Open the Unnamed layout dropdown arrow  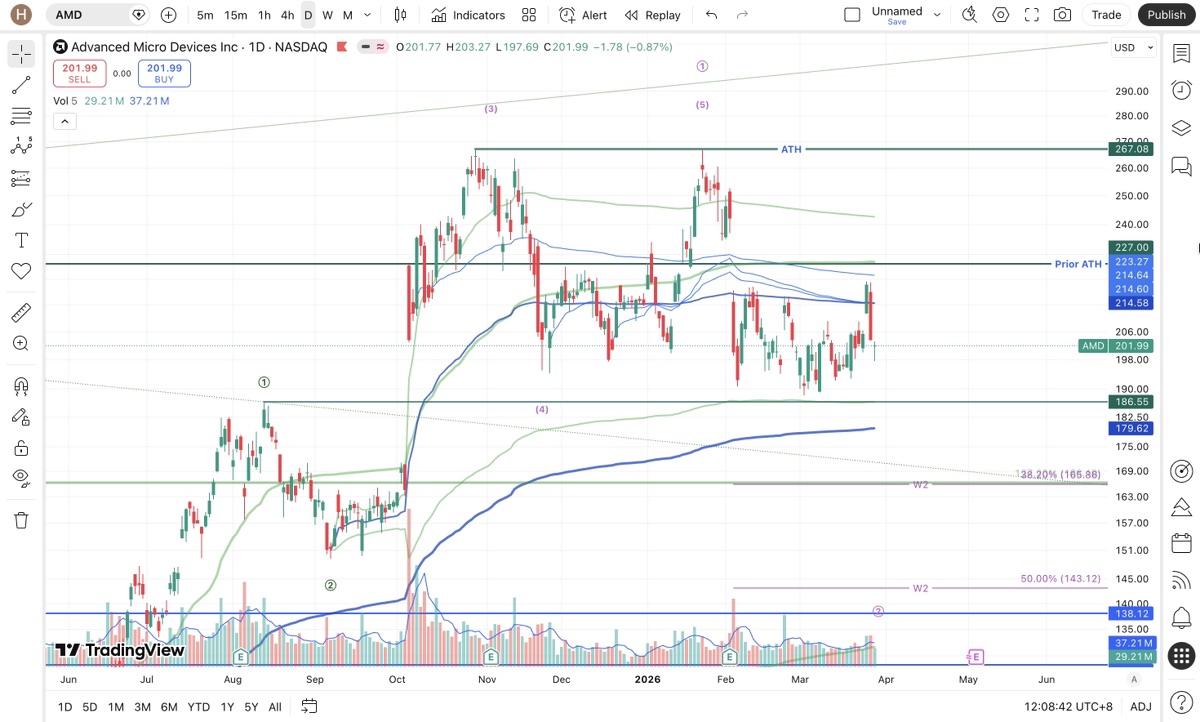pos(937,15)
